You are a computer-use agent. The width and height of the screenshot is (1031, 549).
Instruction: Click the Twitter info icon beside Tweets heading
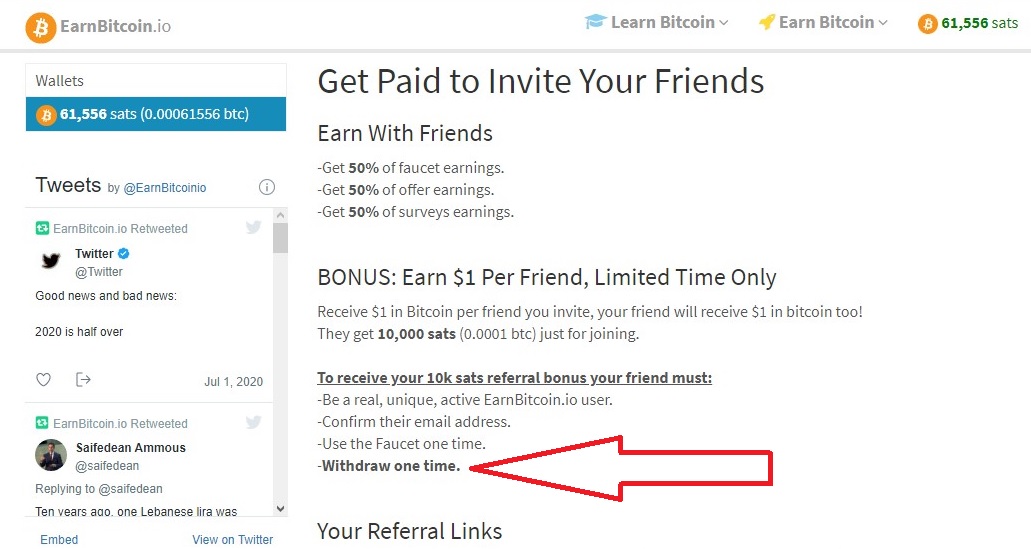tap(267, 187)
